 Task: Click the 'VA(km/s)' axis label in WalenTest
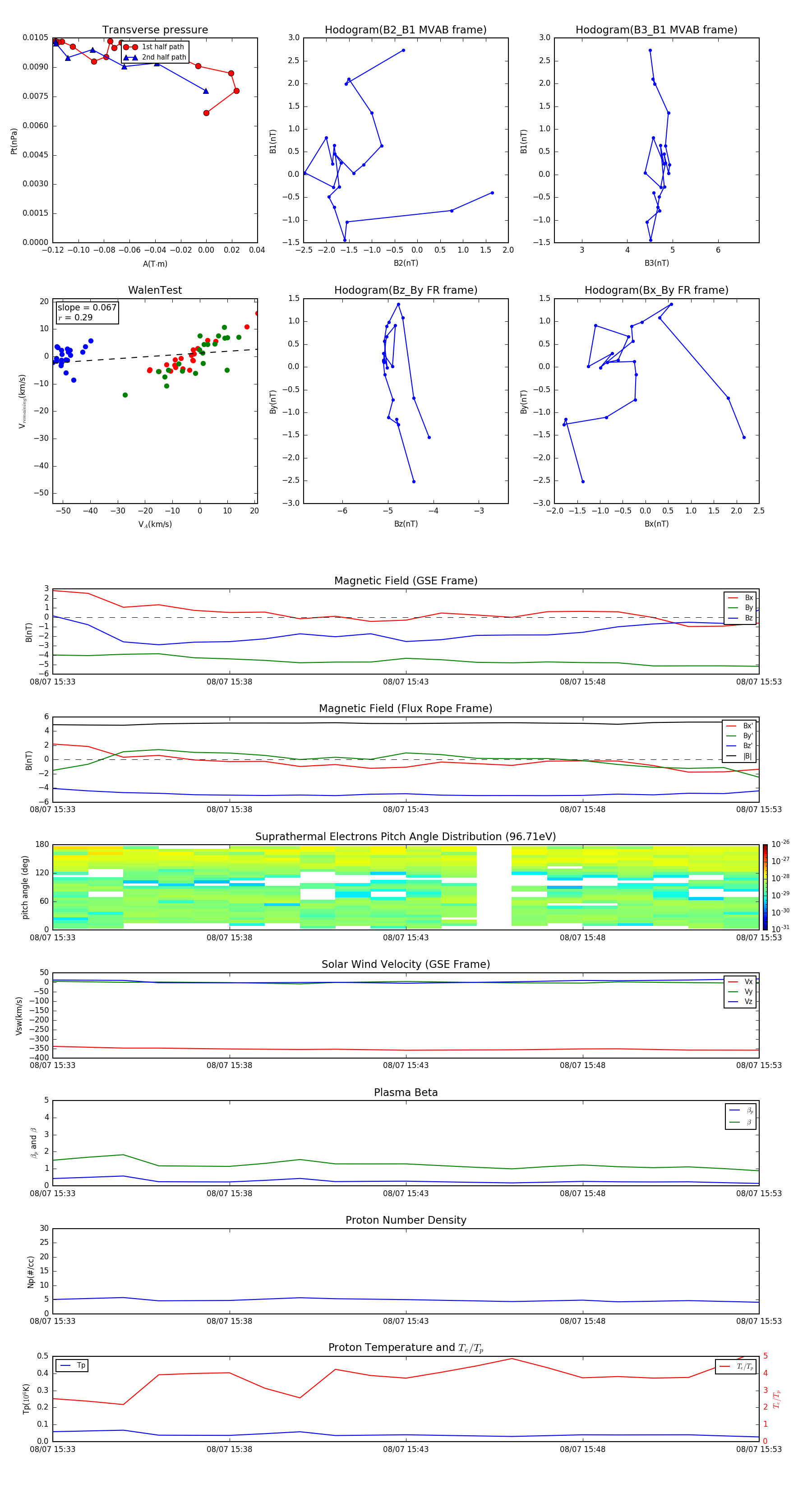[155, 525]
